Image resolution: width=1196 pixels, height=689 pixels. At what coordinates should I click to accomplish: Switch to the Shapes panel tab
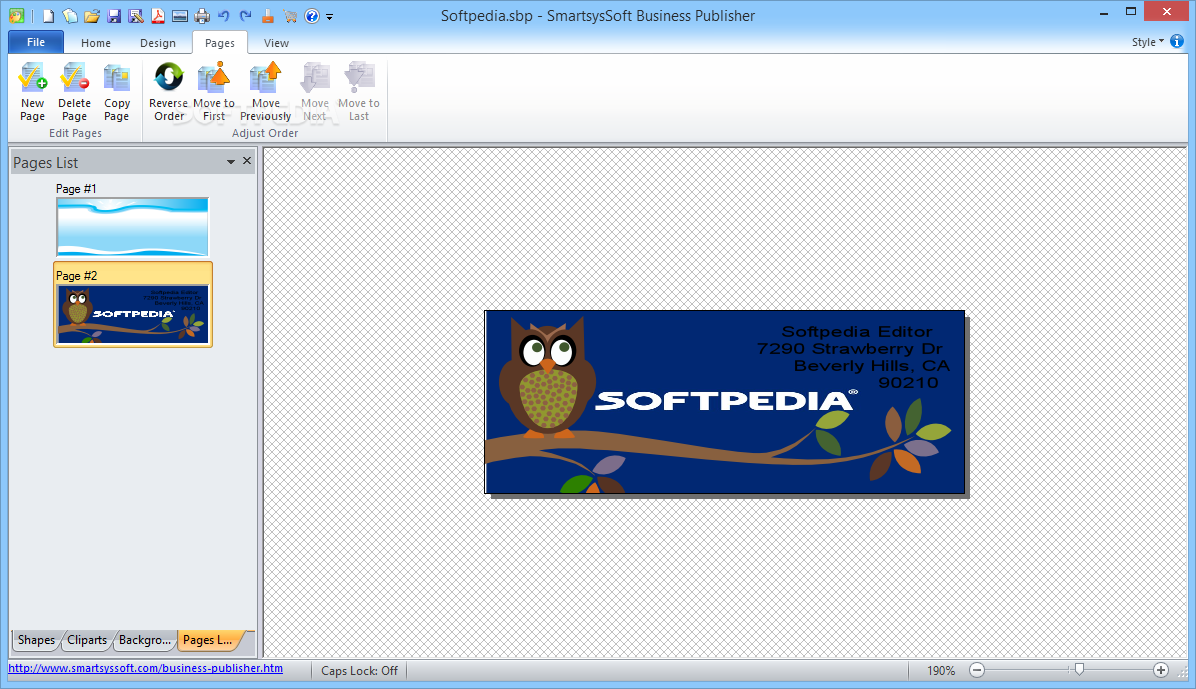(36, 639)
